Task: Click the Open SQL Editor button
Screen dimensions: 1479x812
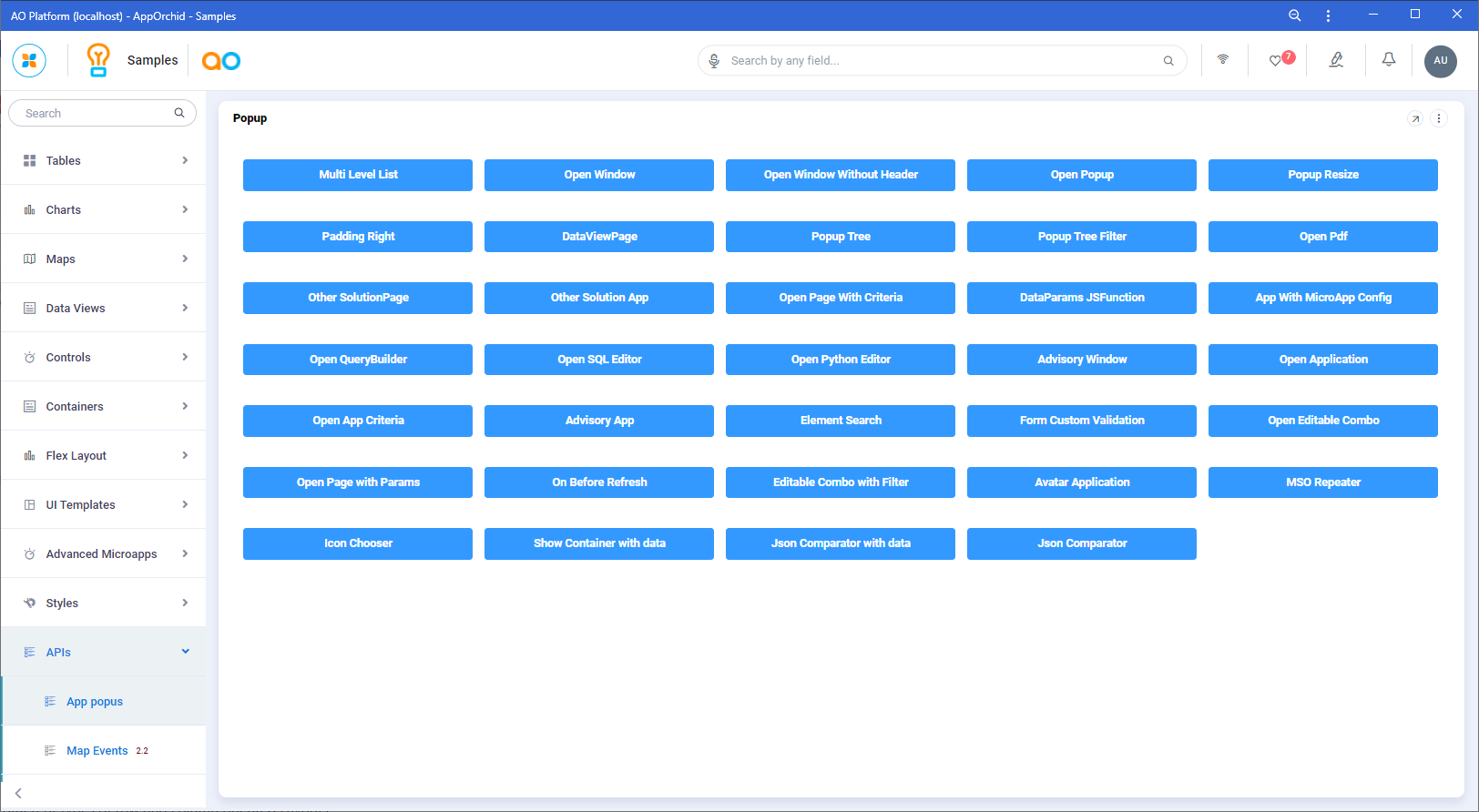Action: (x=599, y=360)
